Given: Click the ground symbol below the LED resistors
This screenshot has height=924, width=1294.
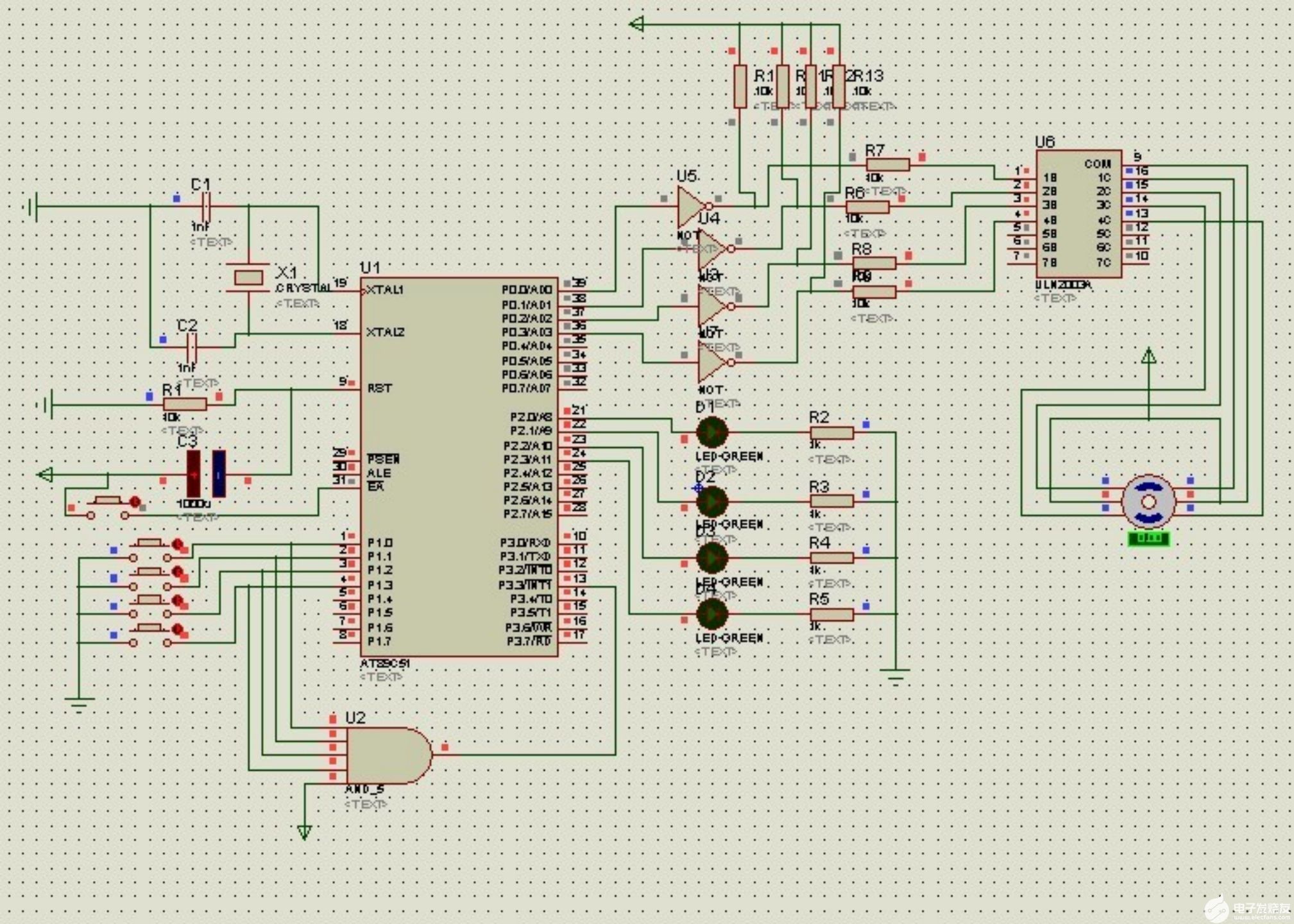Looking at the screenshot, I should click(x=895, y=678).
